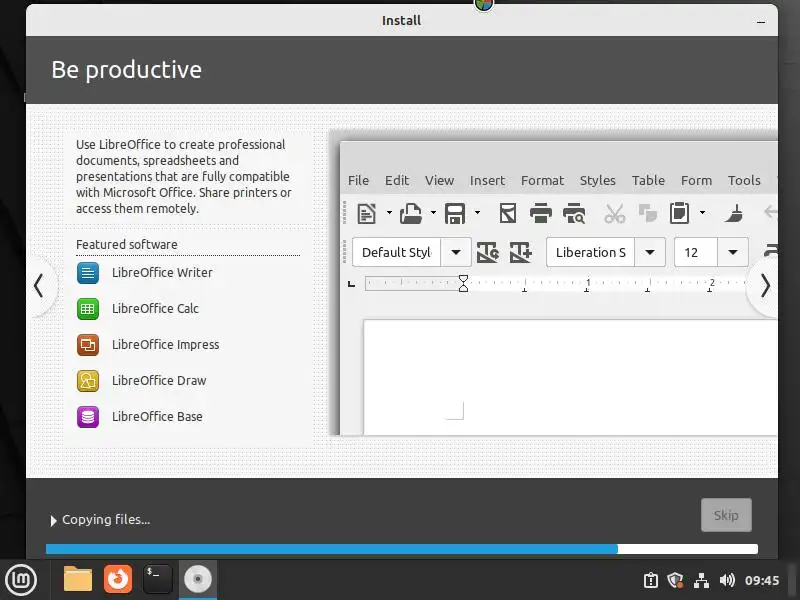Screen dimensions: 800x600
Task: Click the Default Style text field
Action: (396, 253)
